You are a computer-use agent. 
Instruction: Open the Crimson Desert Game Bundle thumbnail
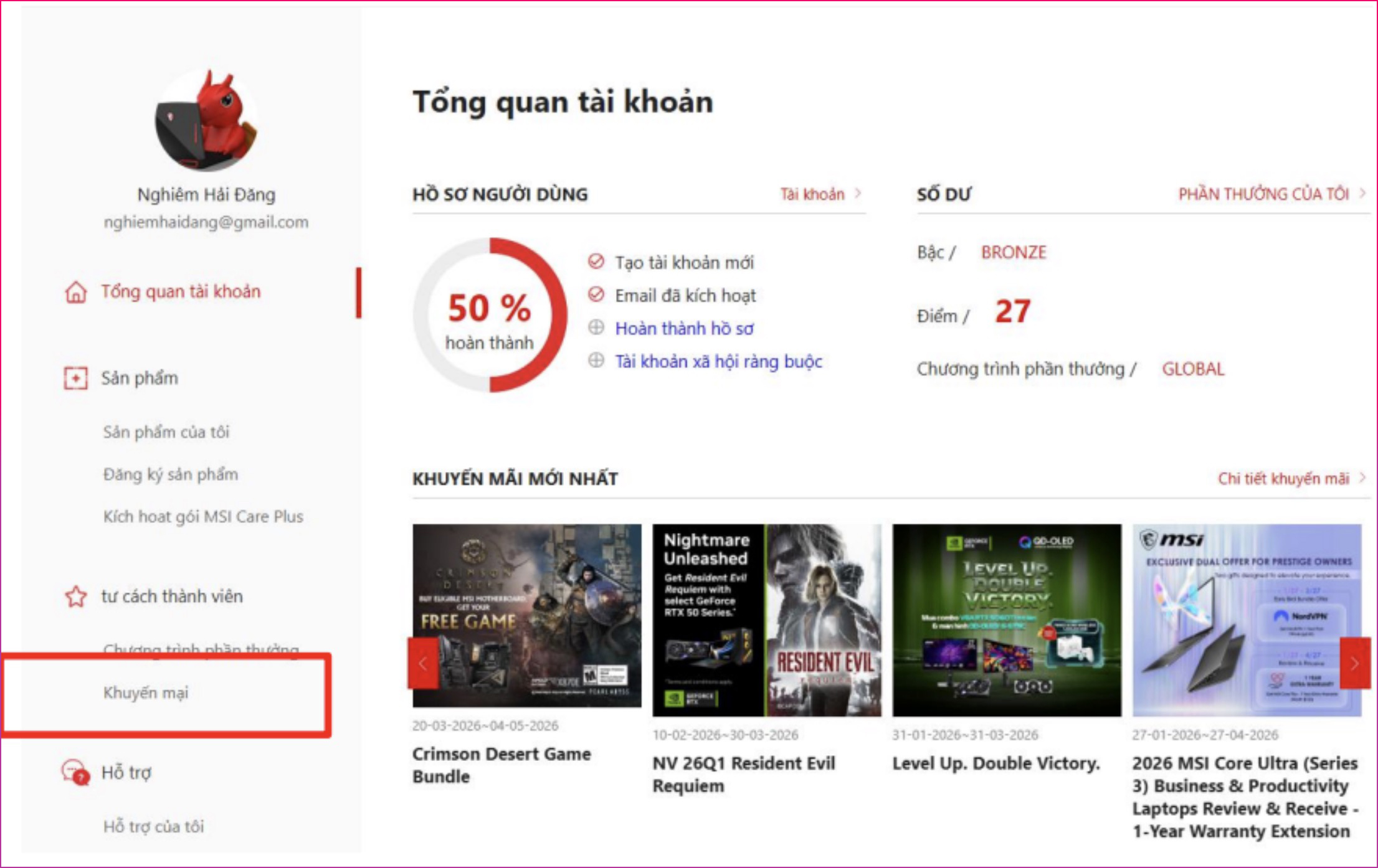tap(526, 615)
